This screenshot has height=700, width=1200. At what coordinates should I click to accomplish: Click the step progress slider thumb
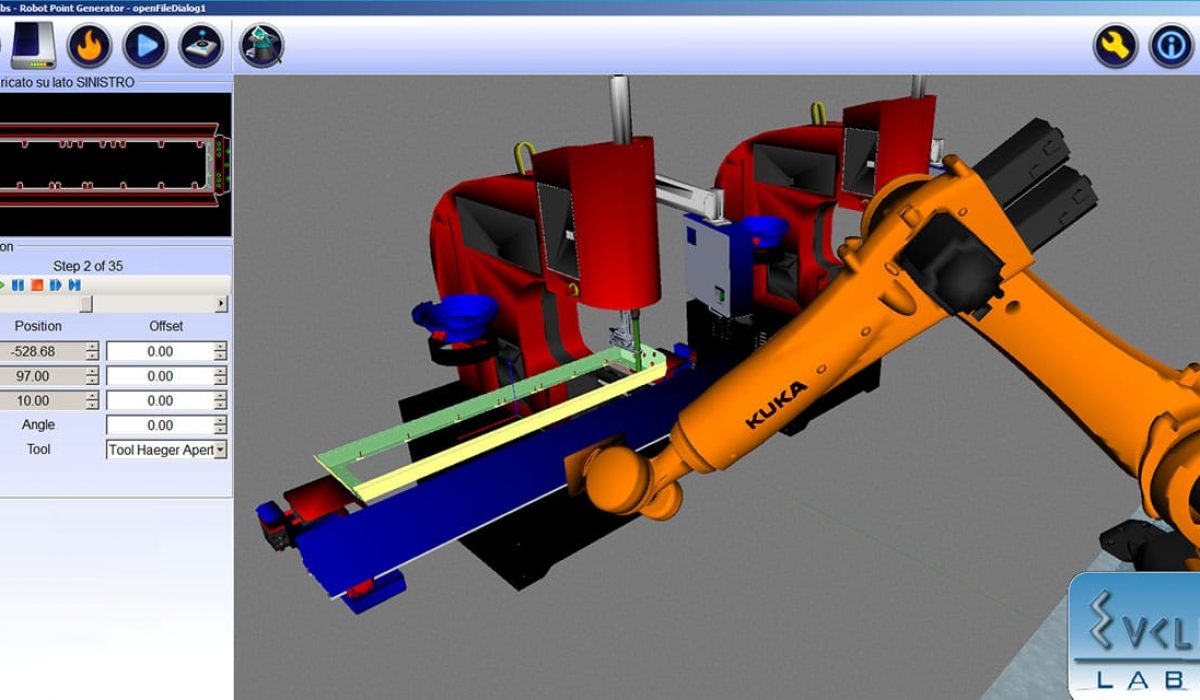(x=86, y=303)
